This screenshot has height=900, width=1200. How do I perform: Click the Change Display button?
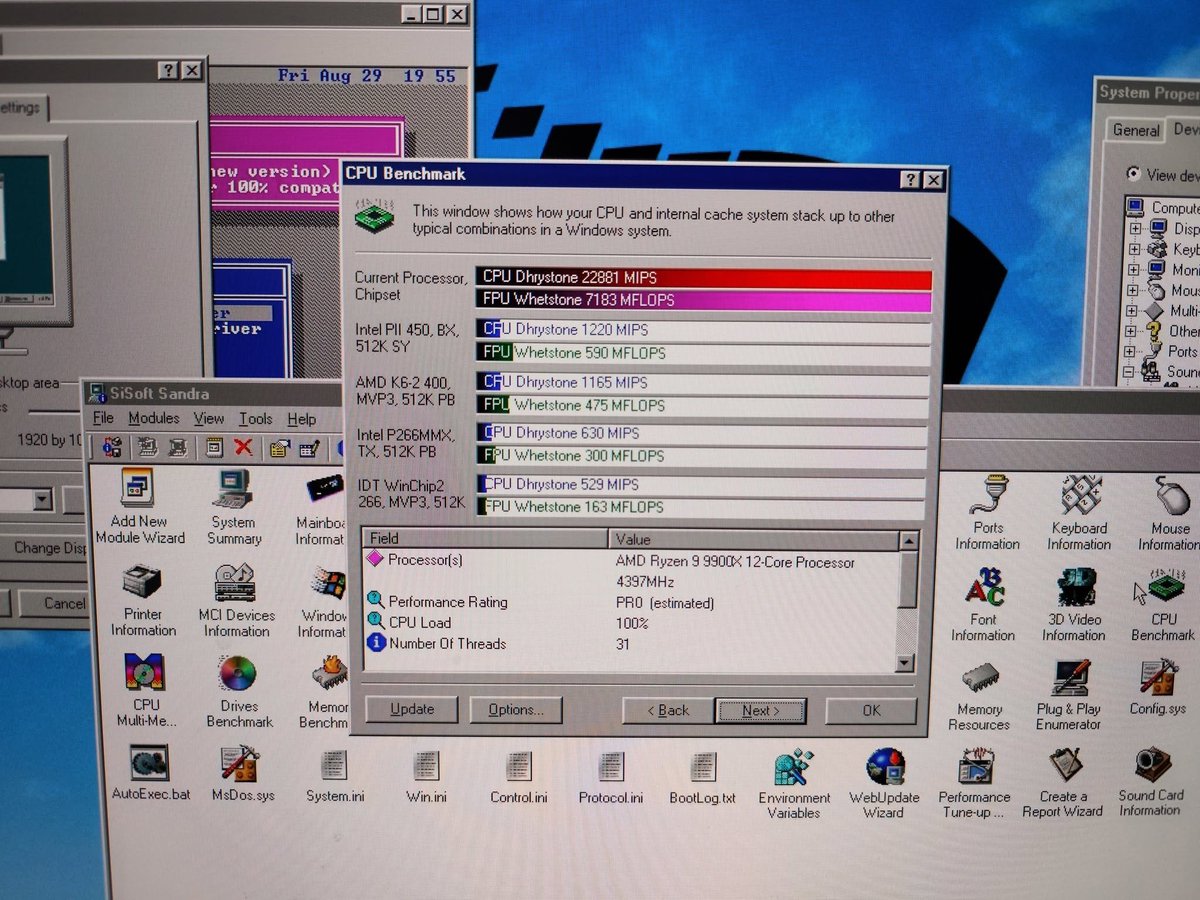click(48, 548)
